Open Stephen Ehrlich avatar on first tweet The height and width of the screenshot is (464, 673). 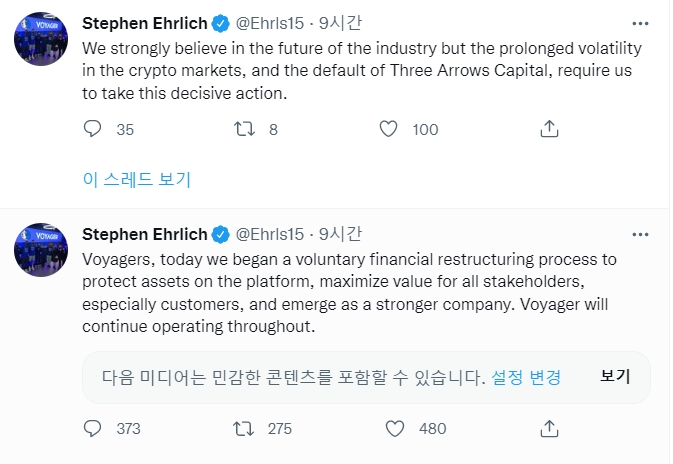[41, 40]
